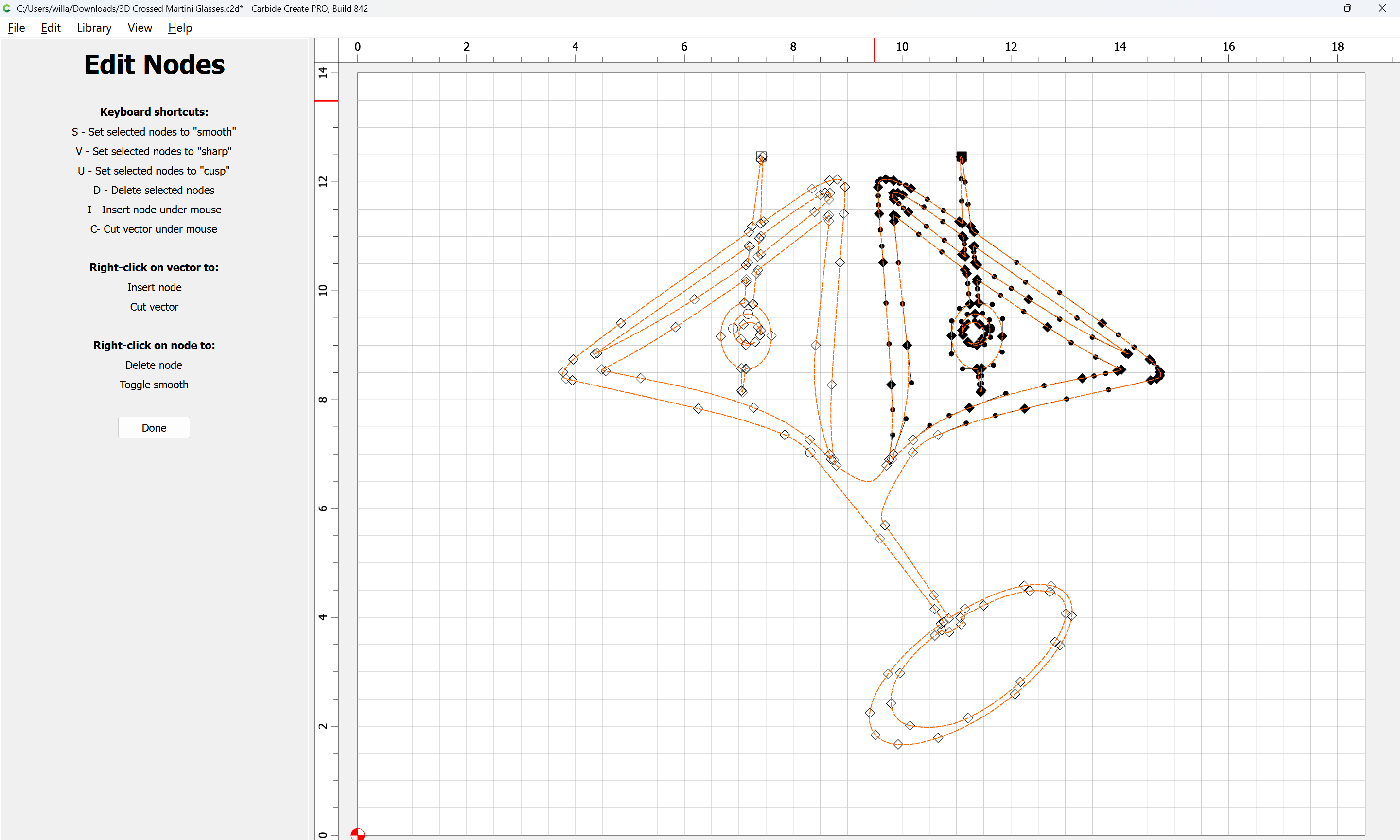Image resolution: width=1400 pixels, height=840 pixels.
Task: Click the circle node where left bowl meets stem
Action: [810, 452]
